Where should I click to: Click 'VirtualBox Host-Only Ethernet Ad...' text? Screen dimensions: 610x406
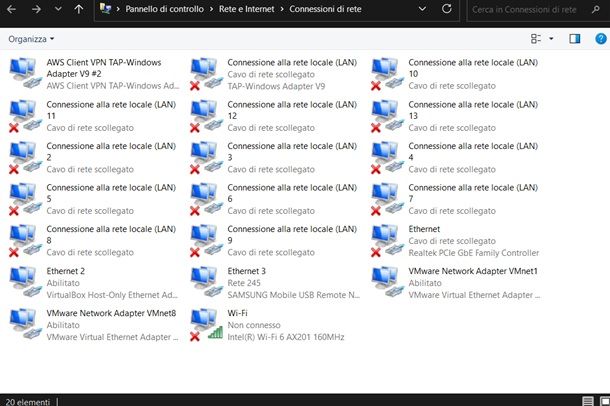pyautogui.click(x=112, y=295)
